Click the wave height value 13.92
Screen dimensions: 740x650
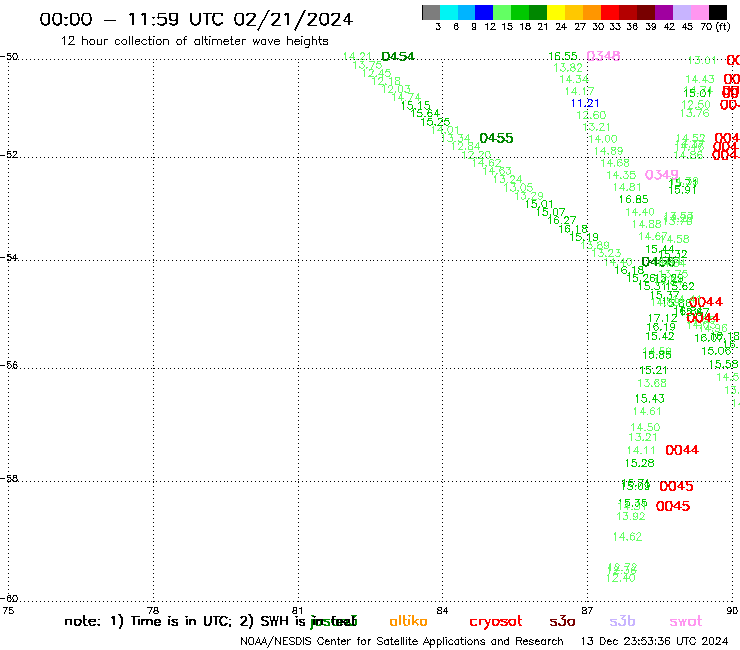631,516
